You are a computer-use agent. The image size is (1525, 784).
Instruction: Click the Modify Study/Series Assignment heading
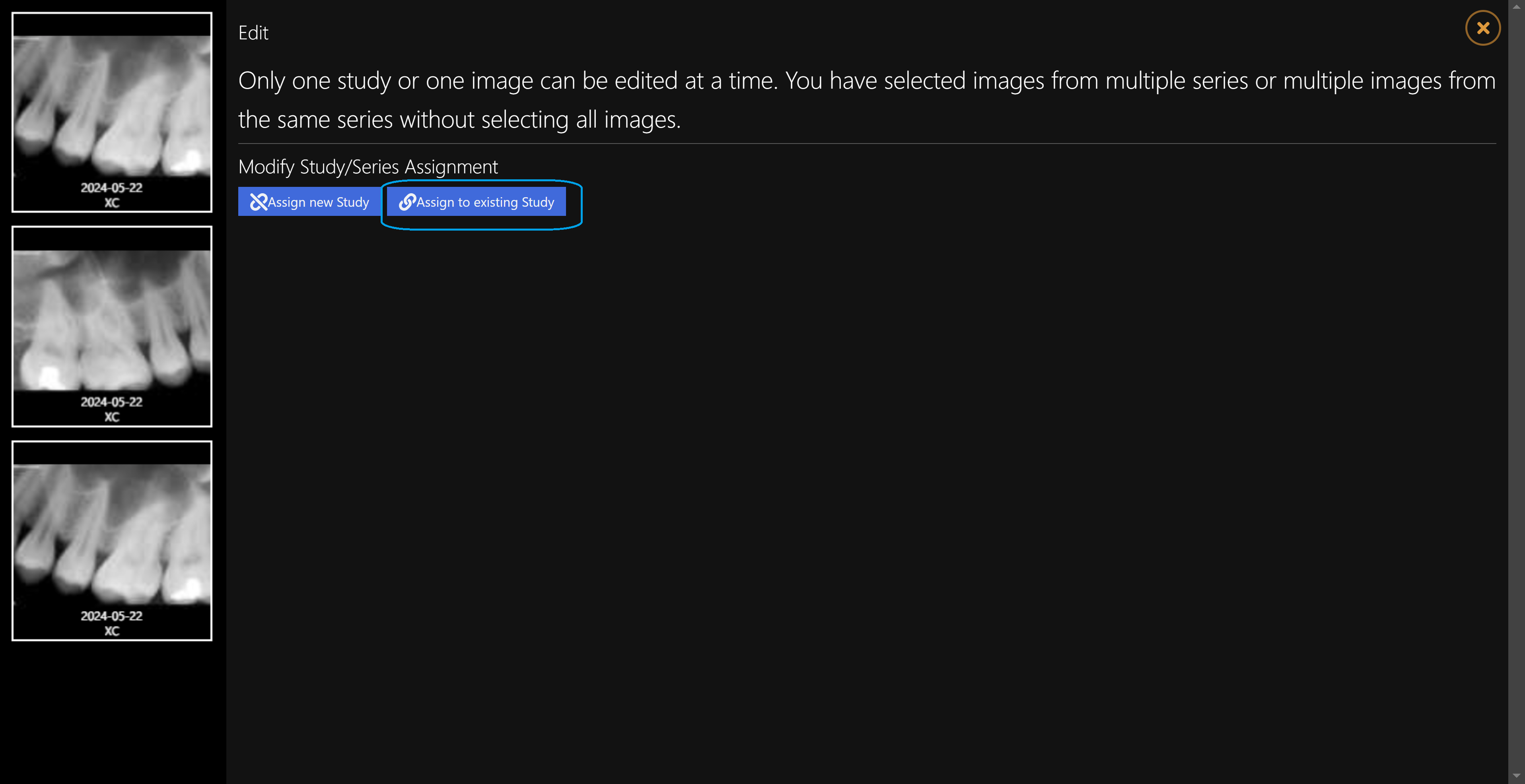[x=368, y=167]
